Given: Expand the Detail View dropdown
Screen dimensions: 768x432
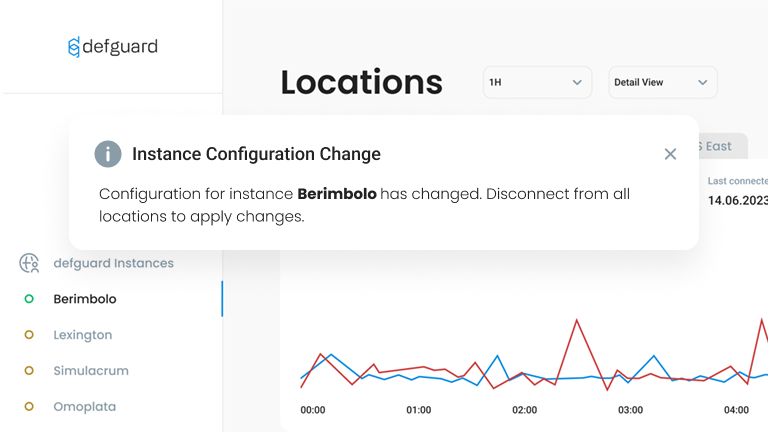Looking at the screenshot, I should 662,82.
